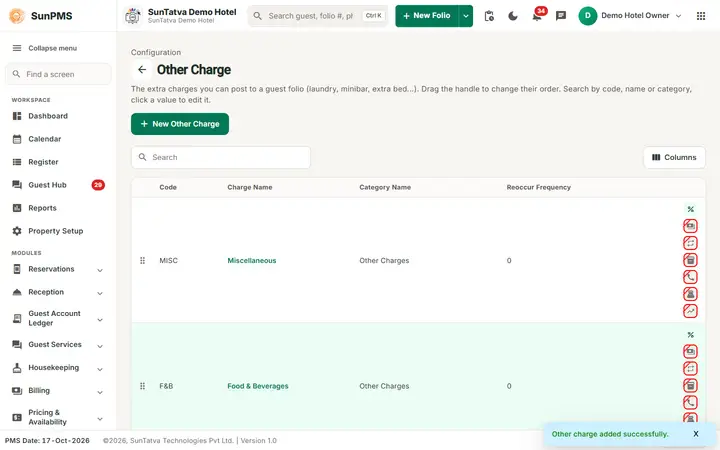Click the Charge Name column header

[x=250, y=187]
